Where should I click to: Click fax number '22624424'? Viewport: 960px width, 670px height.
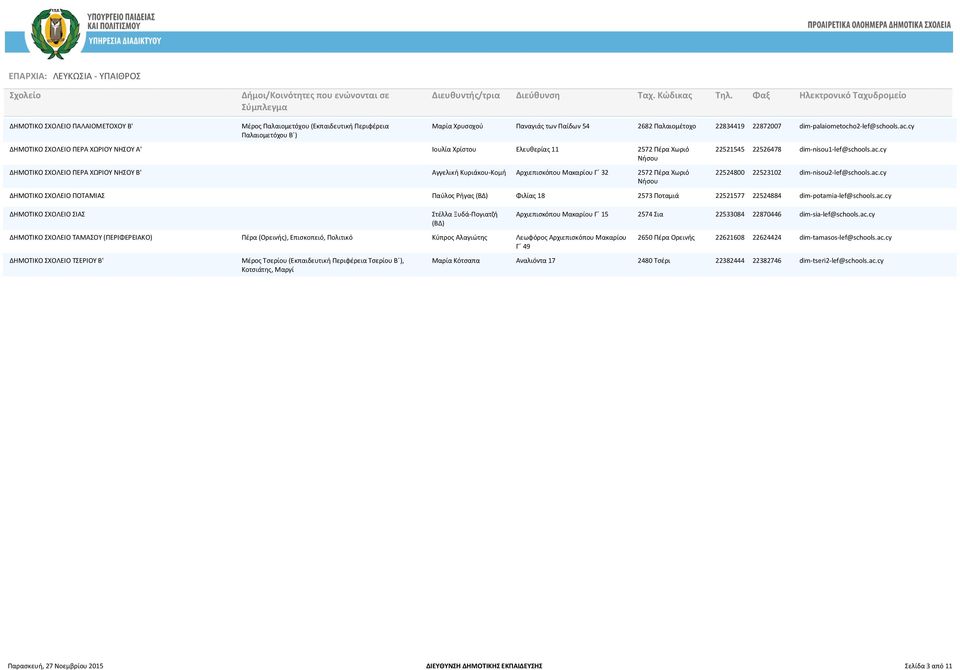(x=767, y=238)
